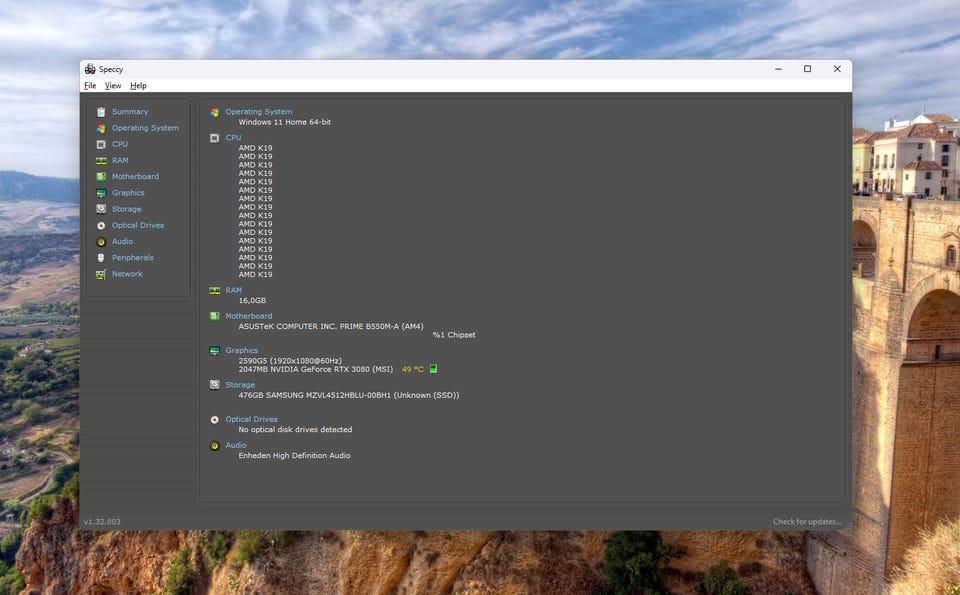
Task: Click Graphics heading link in summary
Action: point(241,350)
